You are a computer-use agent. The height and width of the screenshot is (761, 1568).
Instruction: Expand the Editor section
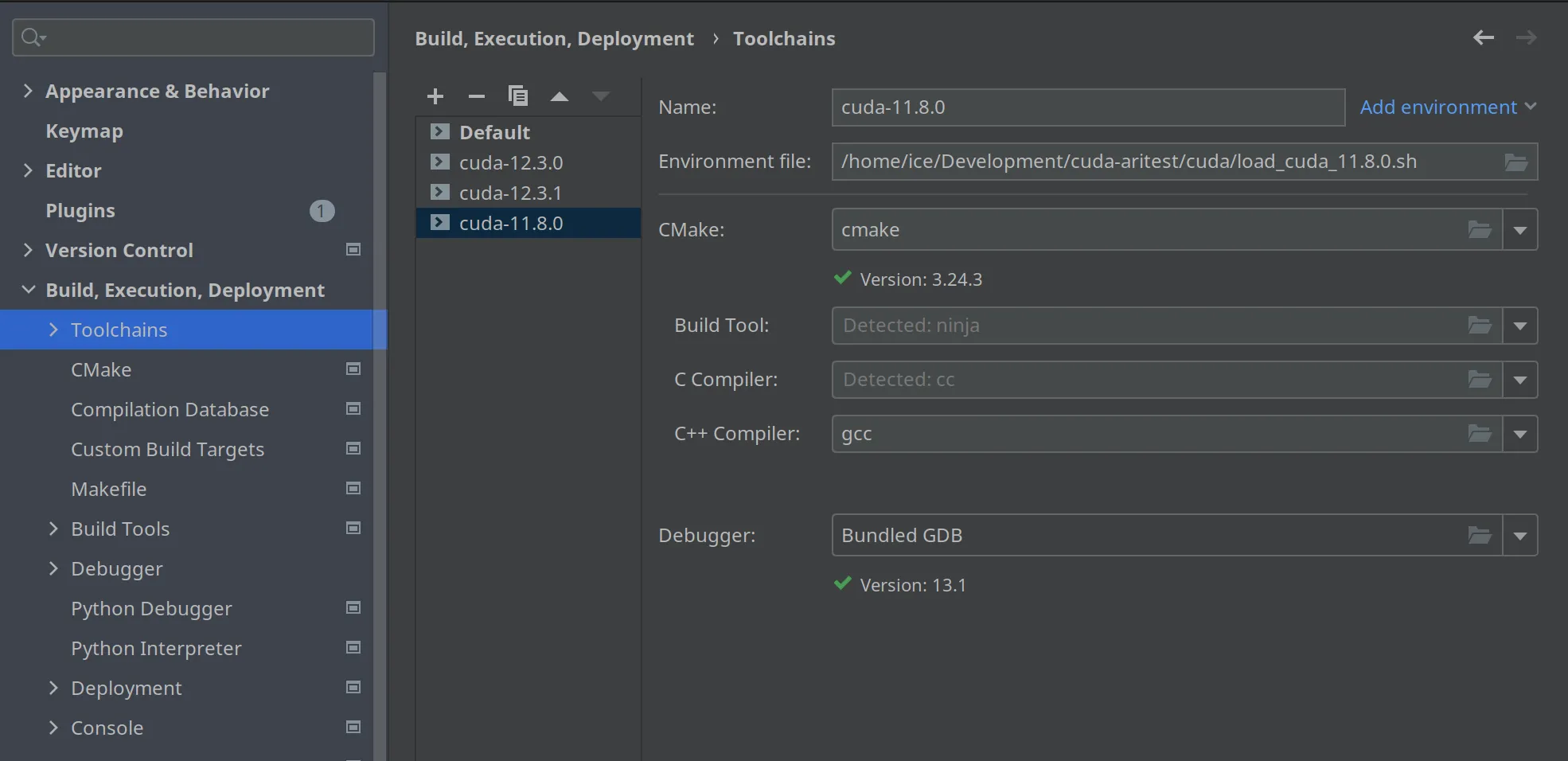[x=28, y=170]
